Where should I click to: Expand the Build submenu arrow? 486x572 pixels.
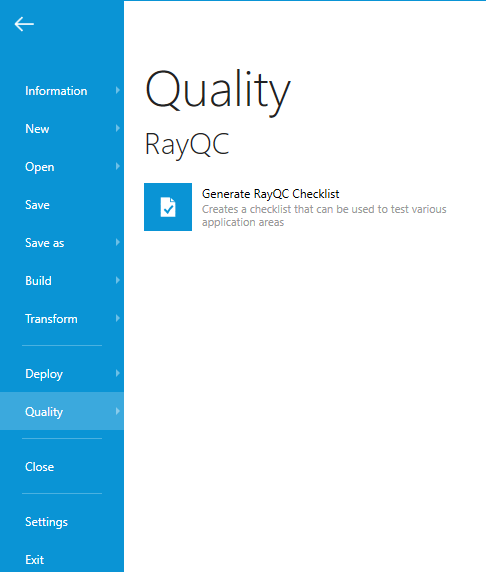click(117, 280)
